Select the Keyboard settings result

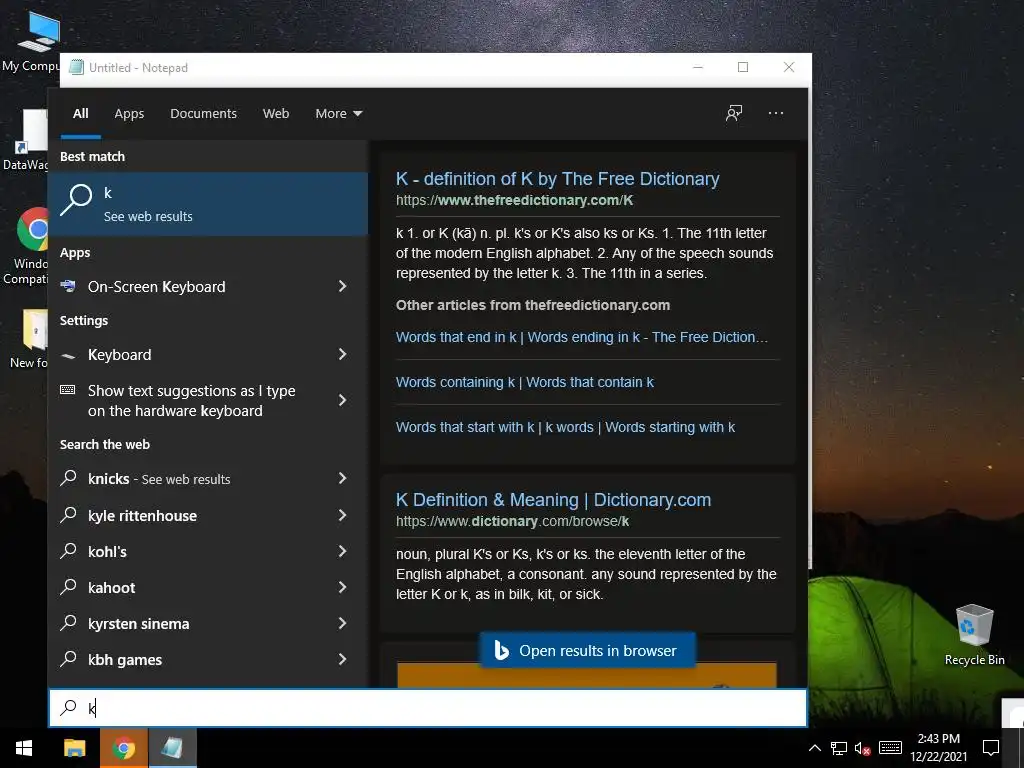(208, 355)
